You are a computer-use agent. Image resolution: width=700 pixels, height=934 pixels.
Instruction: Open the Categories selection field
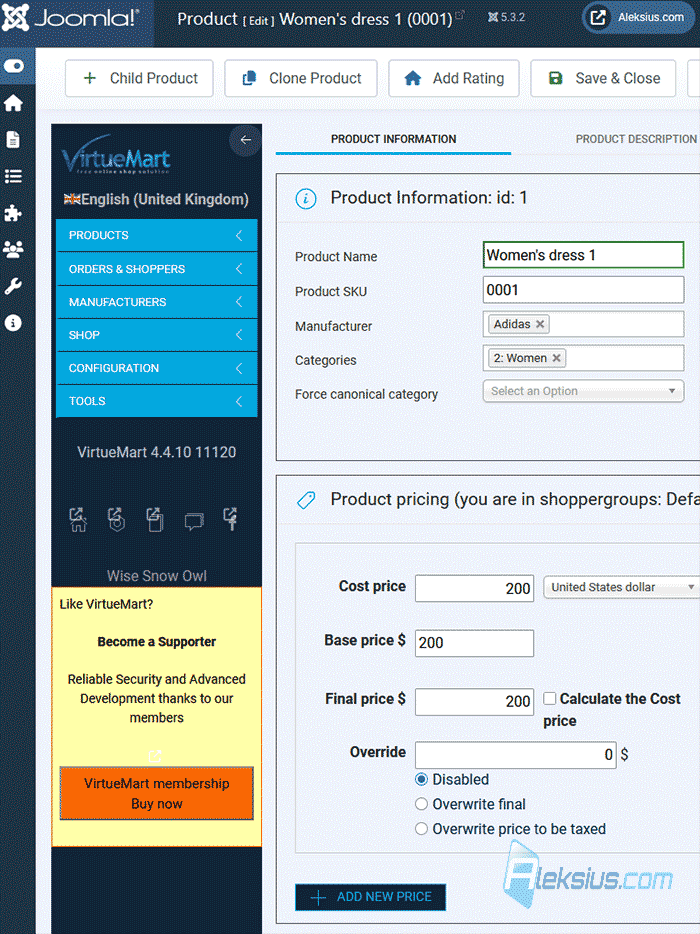coord(583,358)
